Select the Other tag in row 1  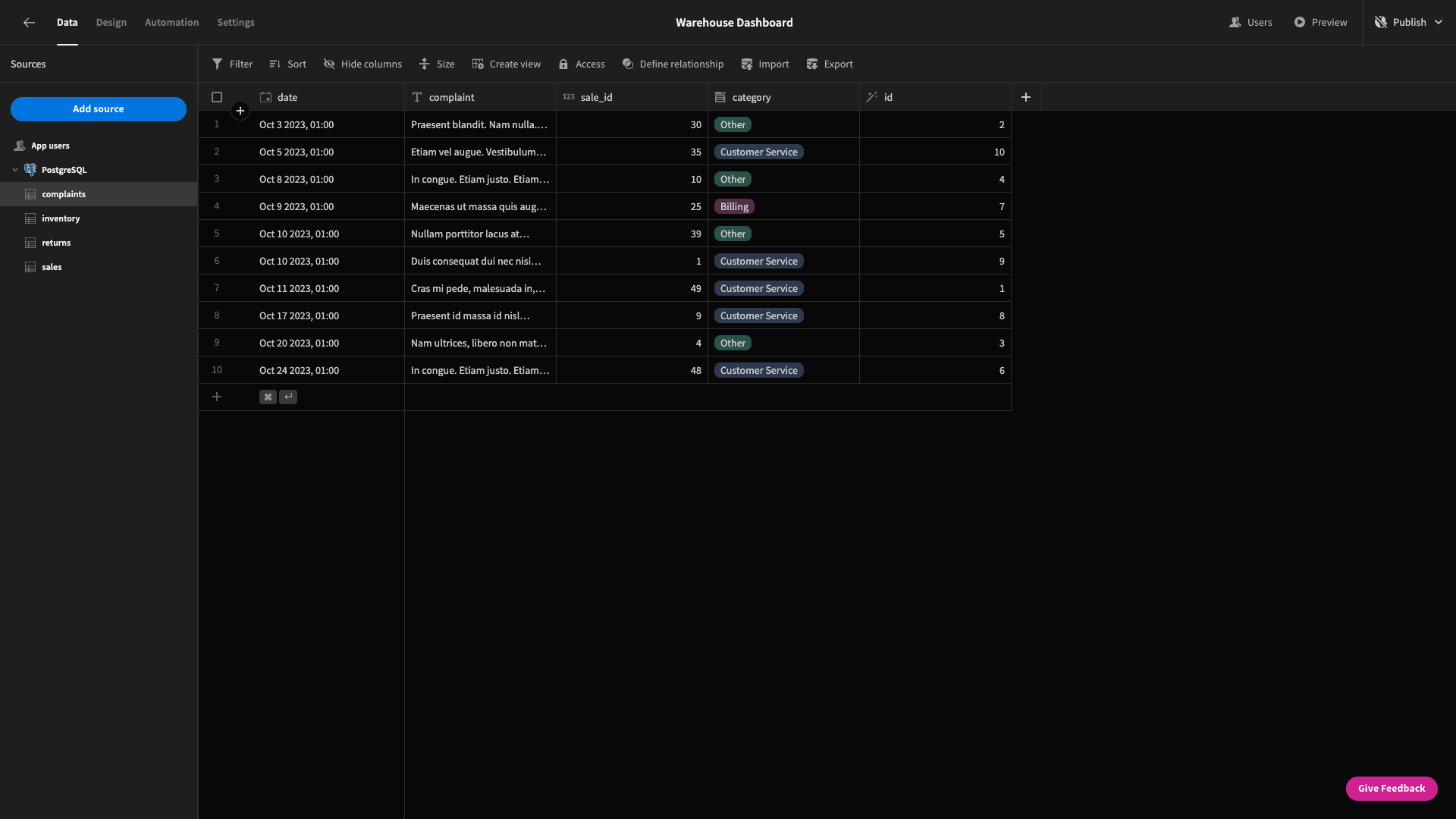733,124
